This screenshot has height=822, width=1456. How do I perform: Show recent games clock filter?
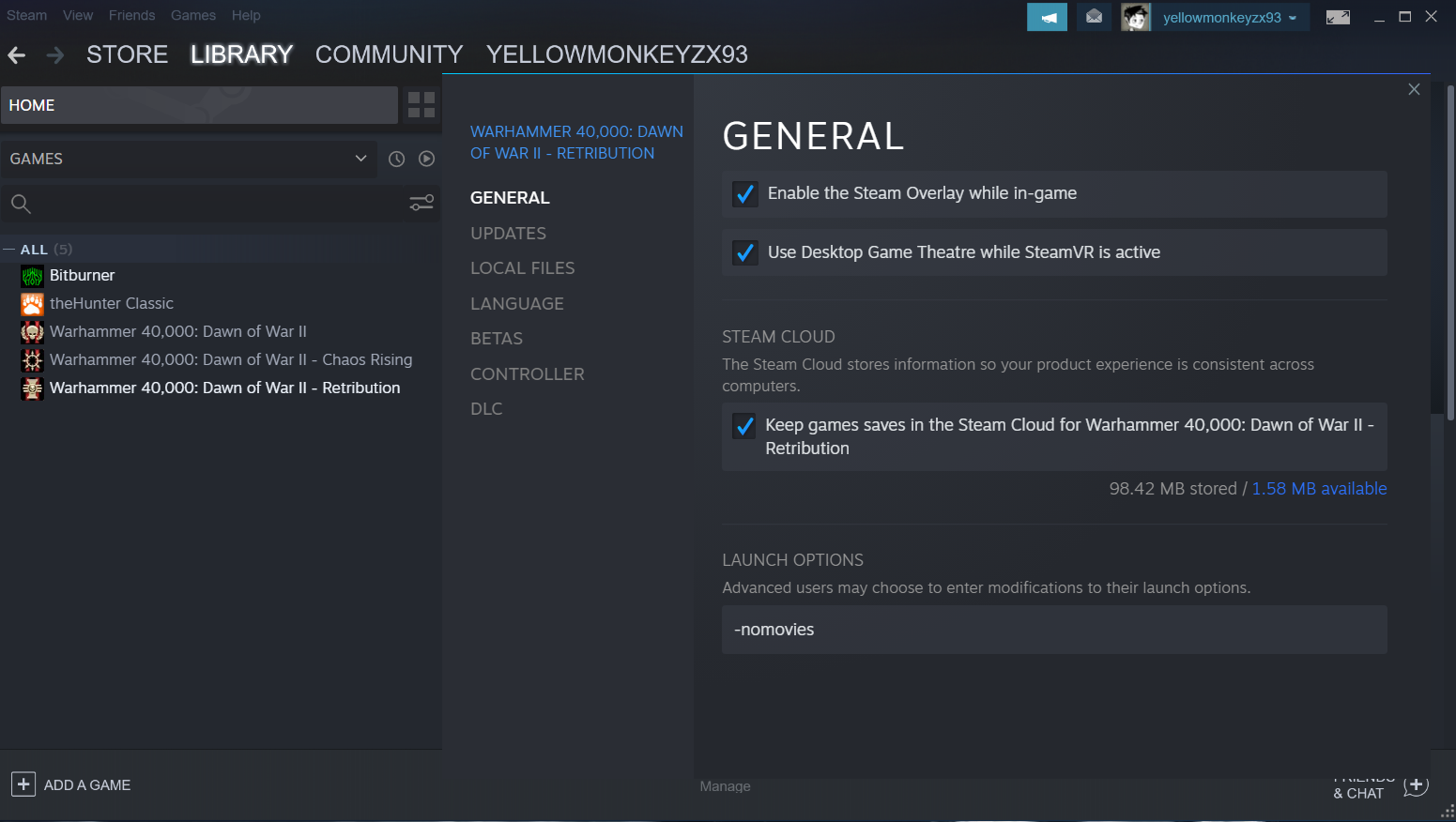click(397, 160)
